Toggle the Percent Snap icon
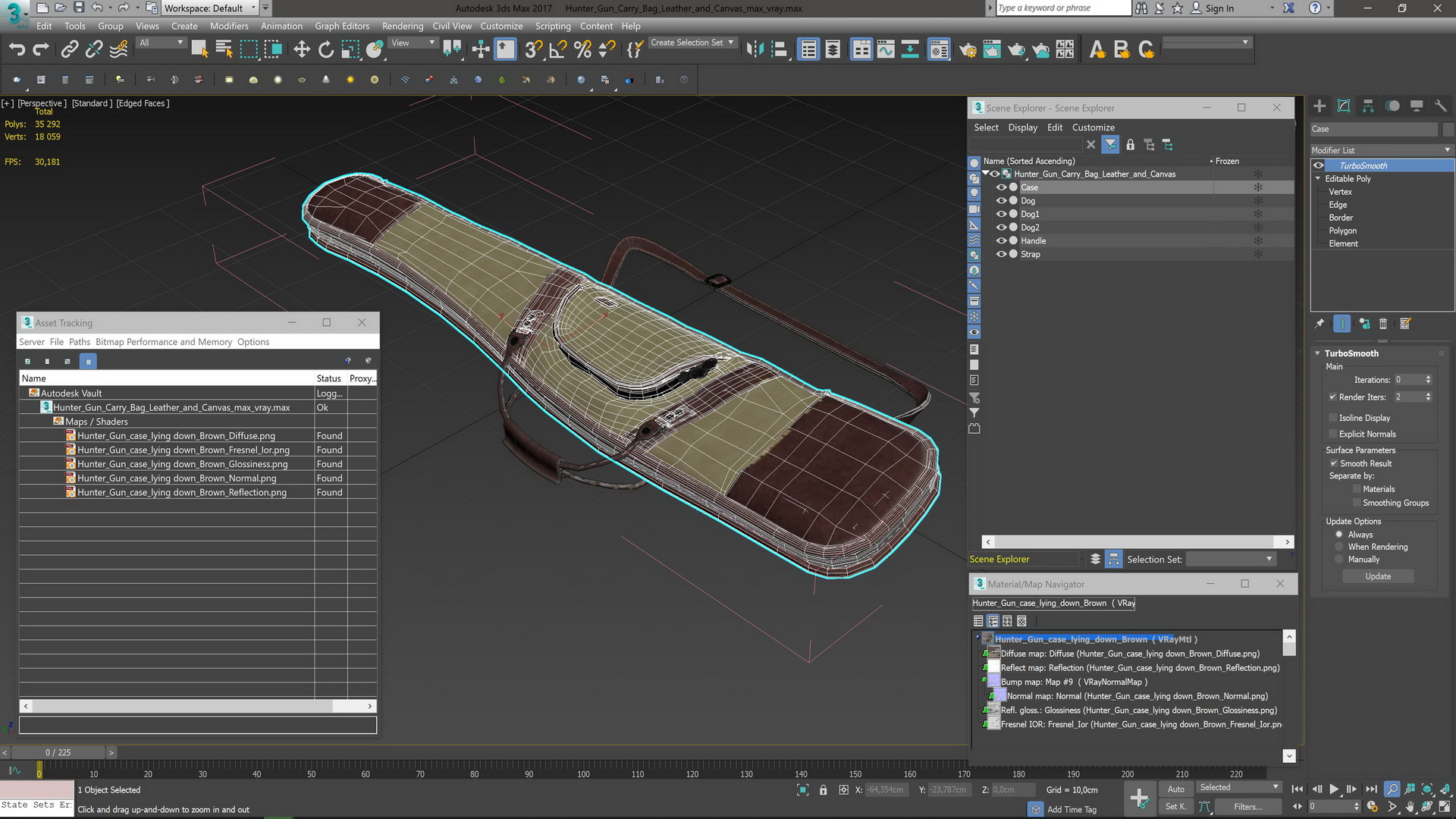The image size is (1456, 819). point(582,50)
